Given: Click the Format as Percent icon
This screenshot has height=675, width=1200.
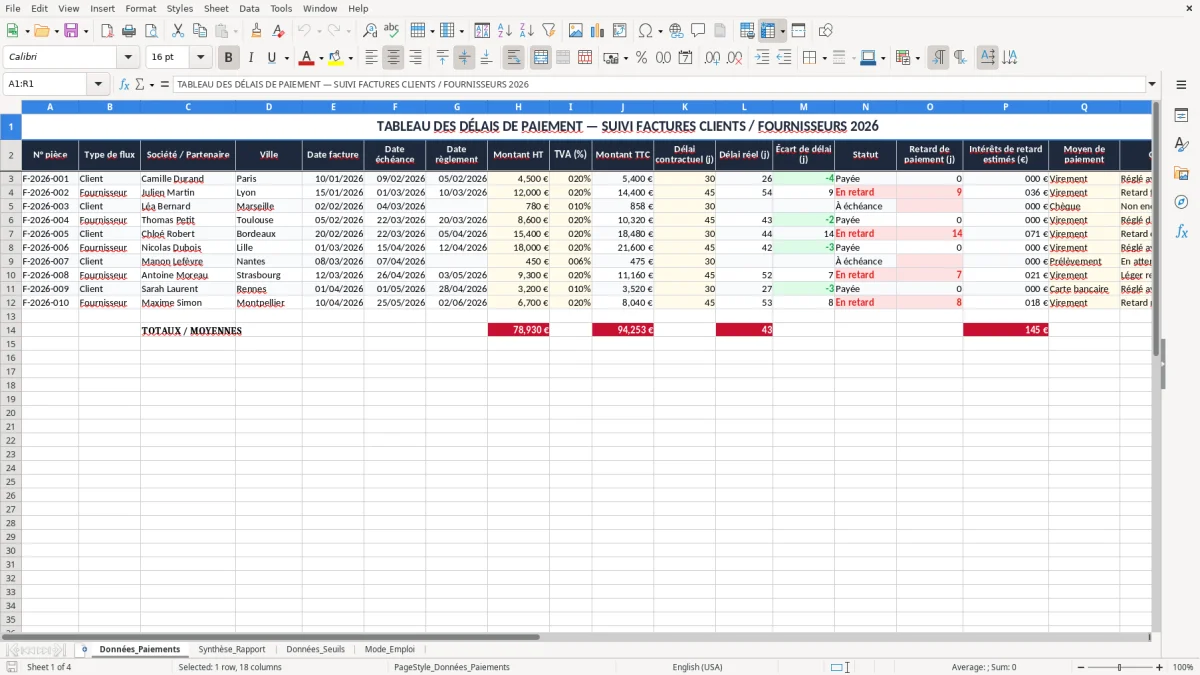Looking at the screenshot, I should 642,58.
